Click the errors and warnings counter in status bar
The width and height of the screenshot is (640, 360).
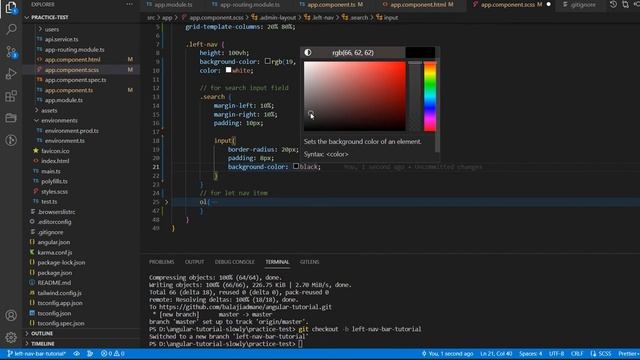113,353
